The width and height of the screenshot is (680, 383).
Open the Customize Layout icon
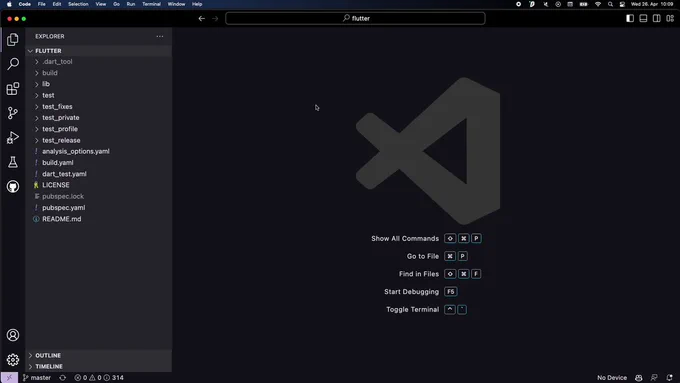pyautogui.click(x=670, y=18)
